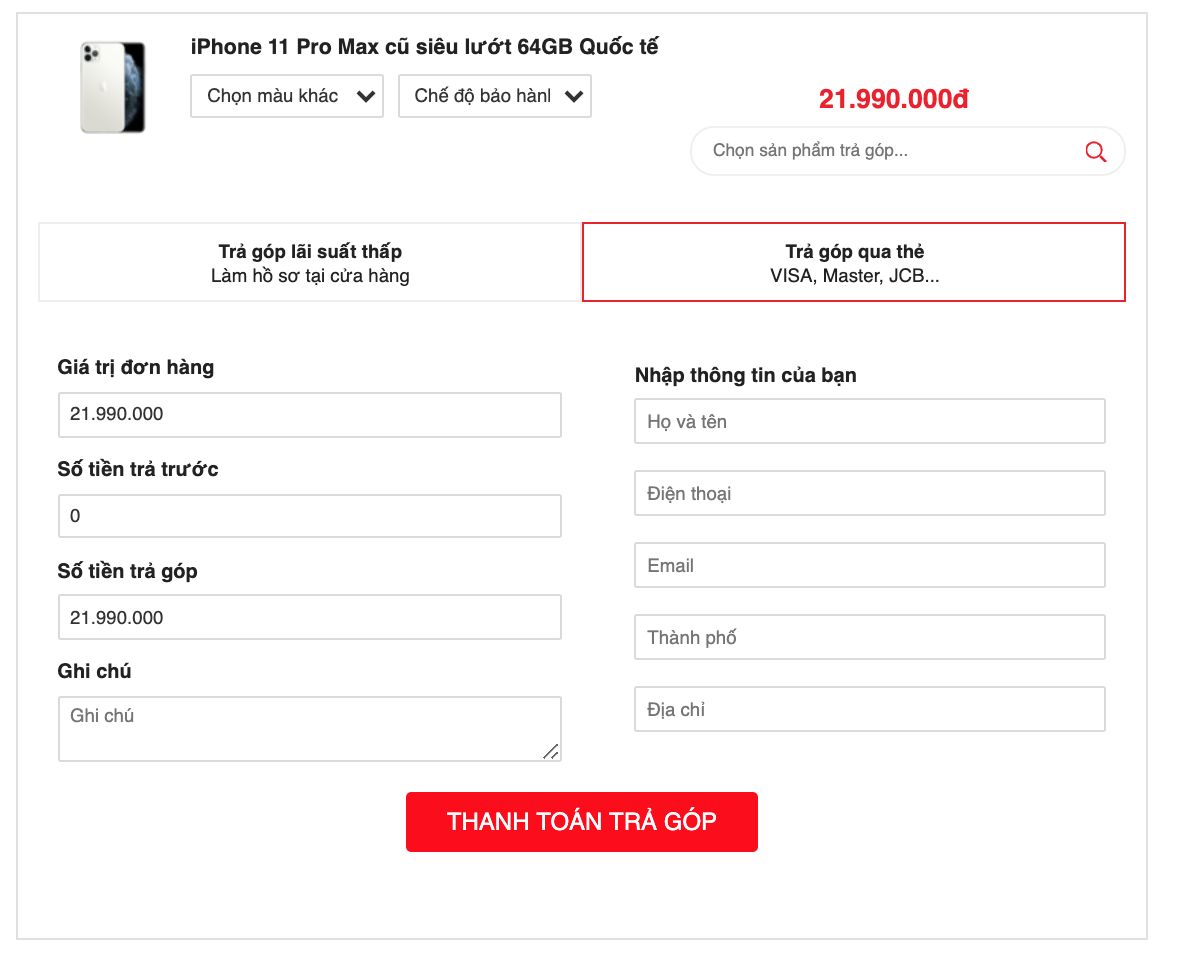Click the Ghi chú textarea resize handle
Image resolution: width=1178 pixels, height=954 pixels.
[551, 751]
